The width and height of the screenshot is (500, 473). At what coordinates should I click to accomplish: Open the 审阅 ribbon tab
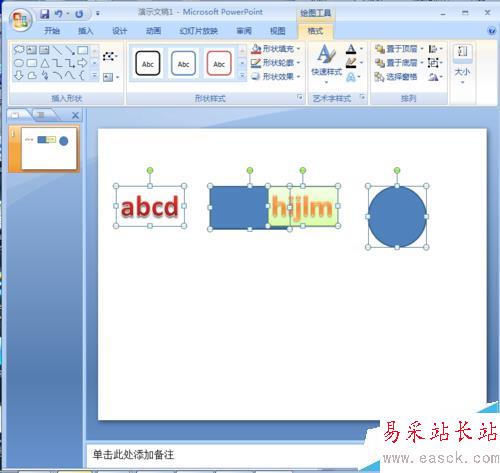[244, 31]
